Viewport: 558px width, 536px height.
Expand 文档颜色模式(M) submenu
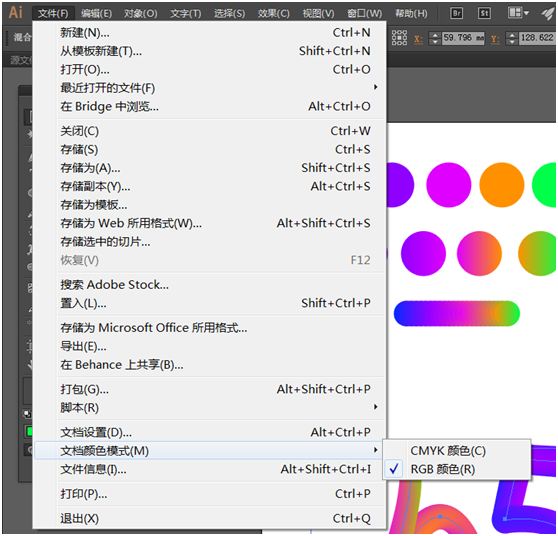(x=210, y=451)
